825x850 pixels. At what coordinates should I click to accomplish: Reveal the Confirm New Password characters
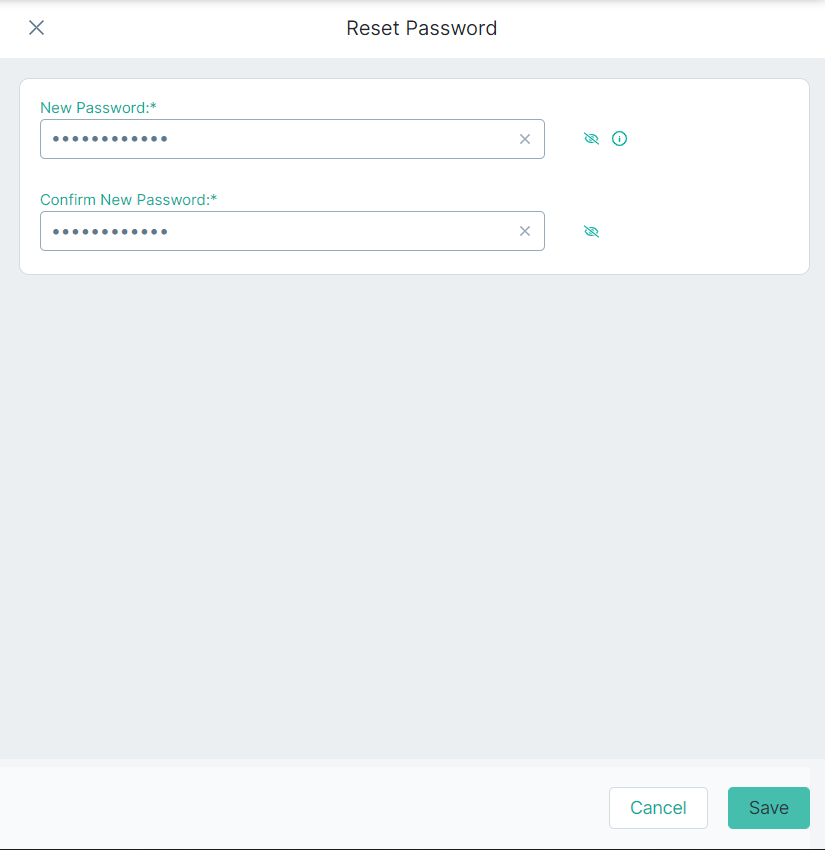click(x=591, y=231)
